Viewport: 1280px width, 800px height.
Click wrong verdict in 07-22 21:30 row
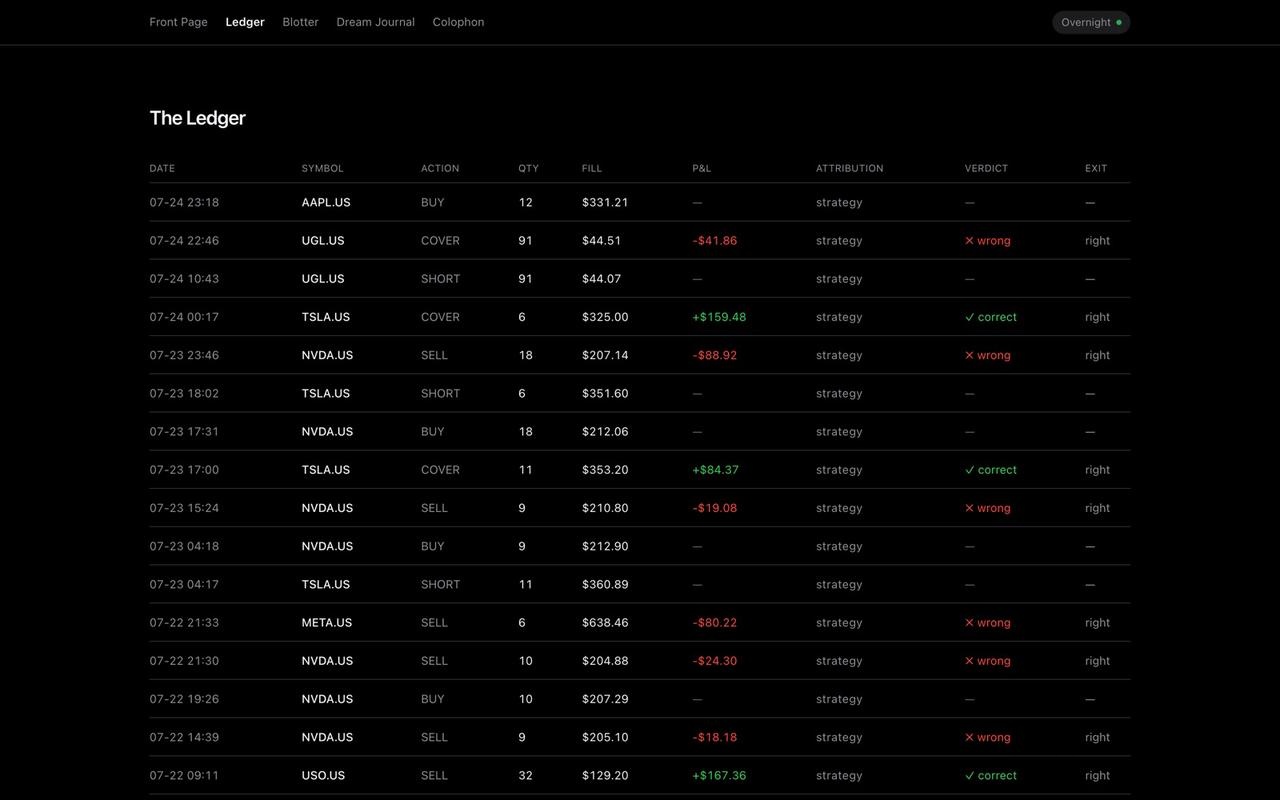(x=988, y=661)
